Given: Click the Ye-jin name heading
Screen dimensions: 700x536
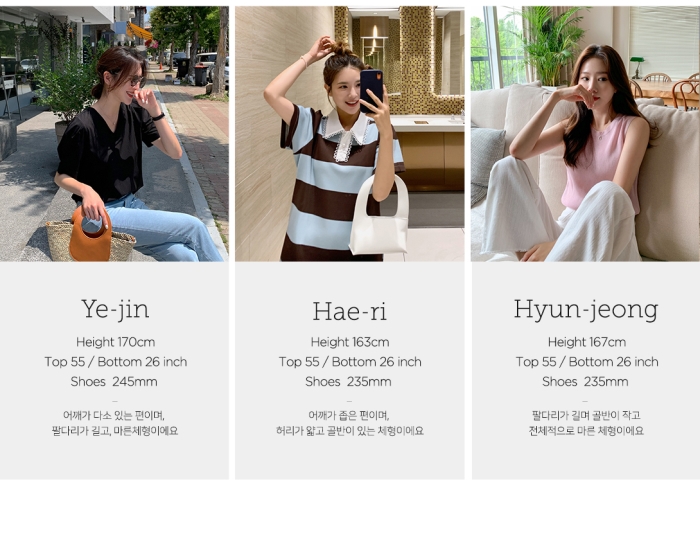Looking at the screenshot, I should (x=115, y=309).
